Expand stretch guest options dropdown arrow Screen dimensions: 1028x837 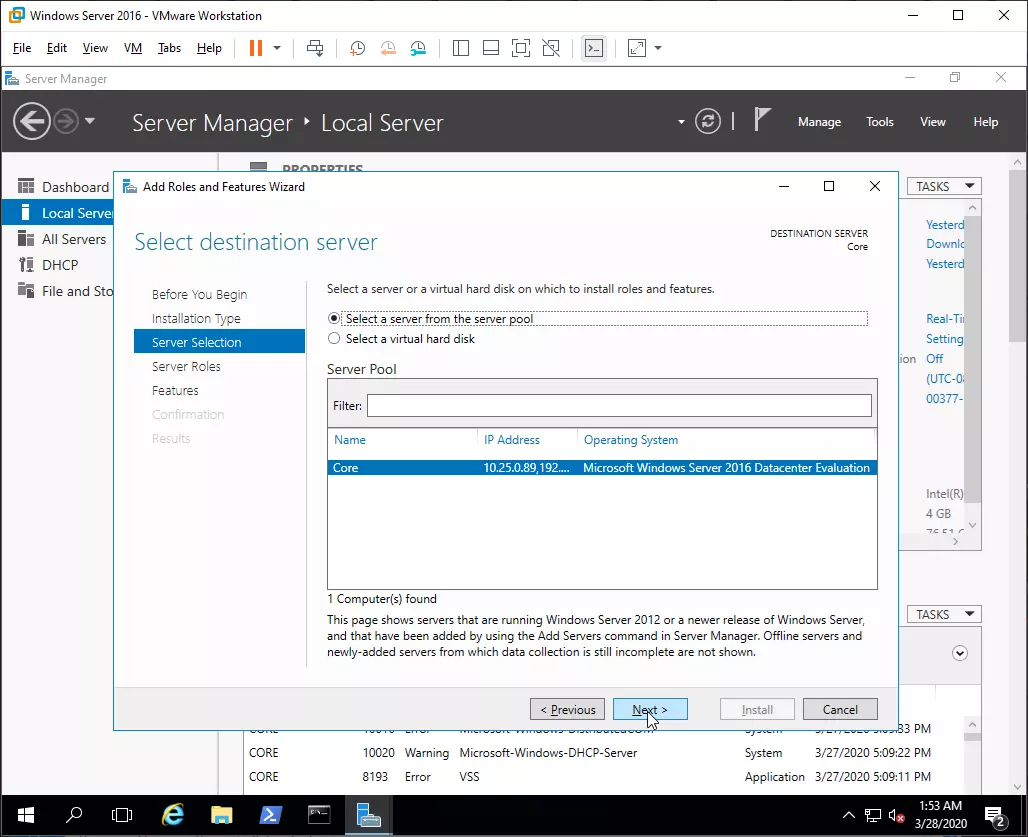tap(658, 48)
